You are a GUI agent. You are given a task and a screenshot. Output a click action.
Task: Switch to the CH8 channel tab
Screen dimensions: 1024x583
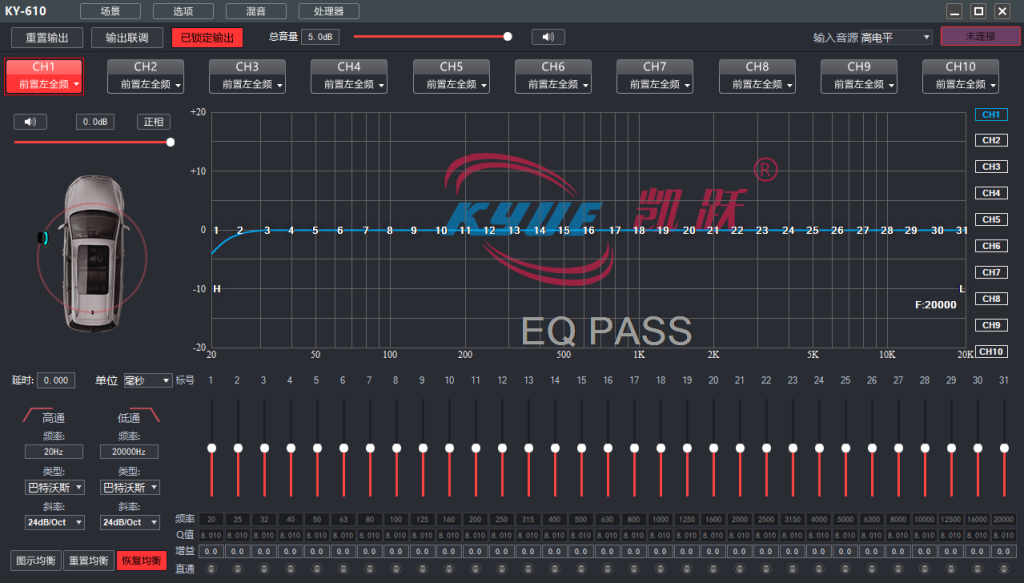[757, 67]
